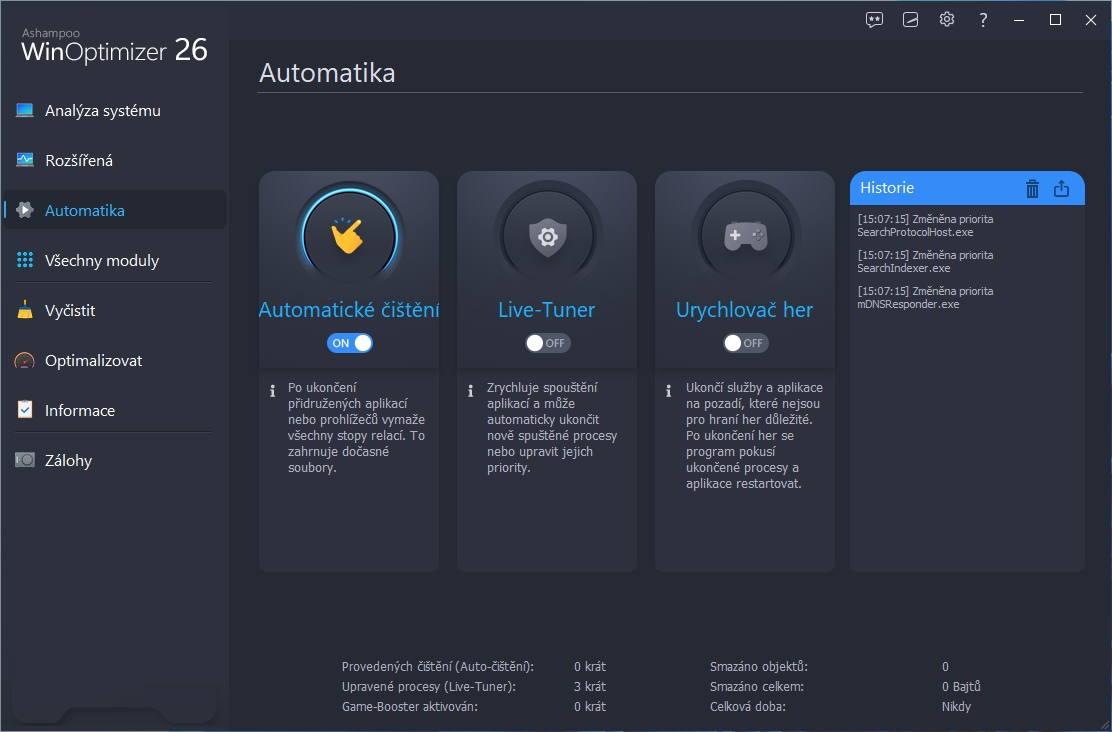Click the Urychlovač her gamepad icon
The image size is (1112, 732).
[745, 236]
